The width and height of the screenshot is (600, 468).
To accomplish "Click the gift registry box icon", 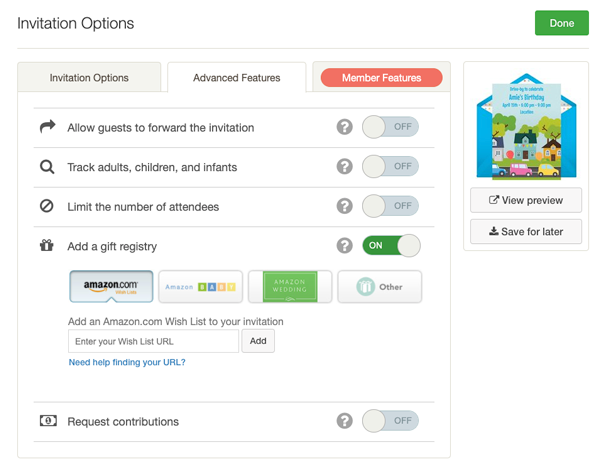I will [47, 245].
